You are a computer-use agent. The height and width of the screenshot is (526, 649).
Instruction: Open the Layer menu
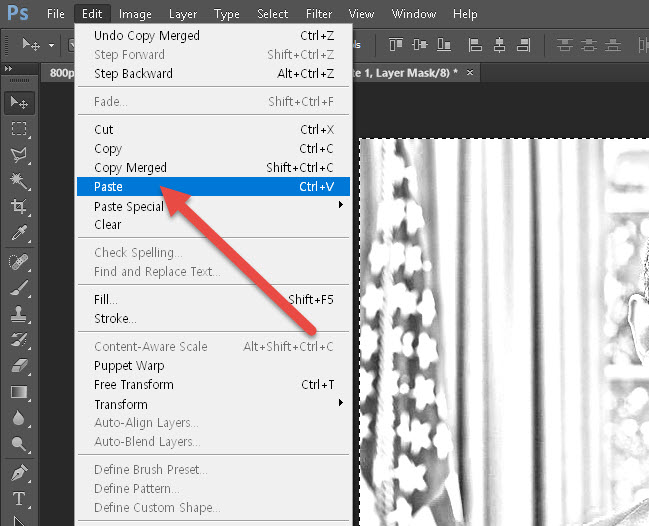click(183, 14)
